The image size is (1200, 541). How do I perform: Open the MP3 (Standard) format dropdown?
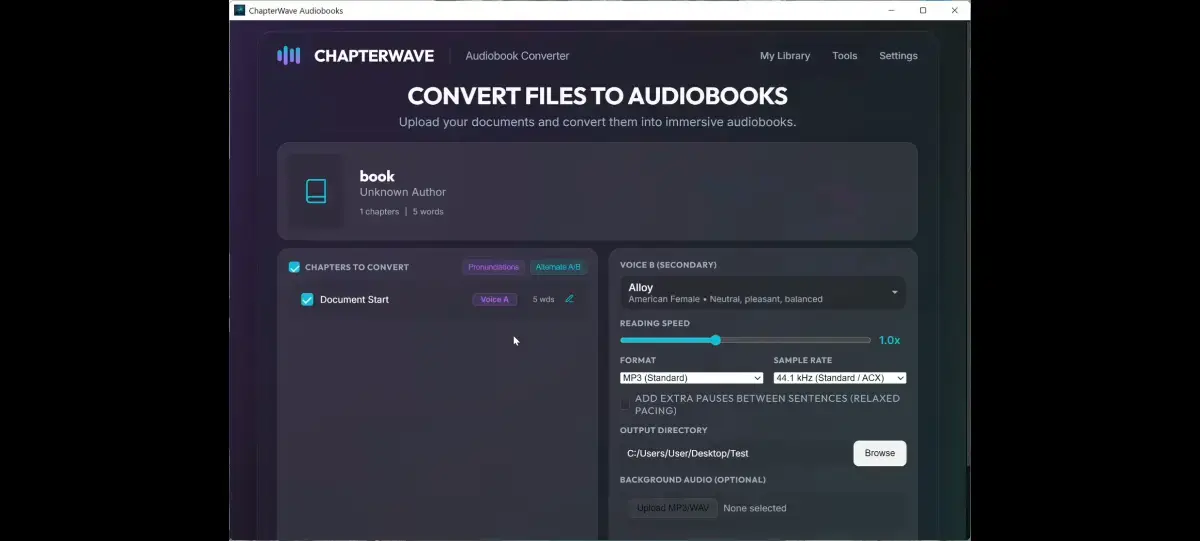tap(691, 378)
